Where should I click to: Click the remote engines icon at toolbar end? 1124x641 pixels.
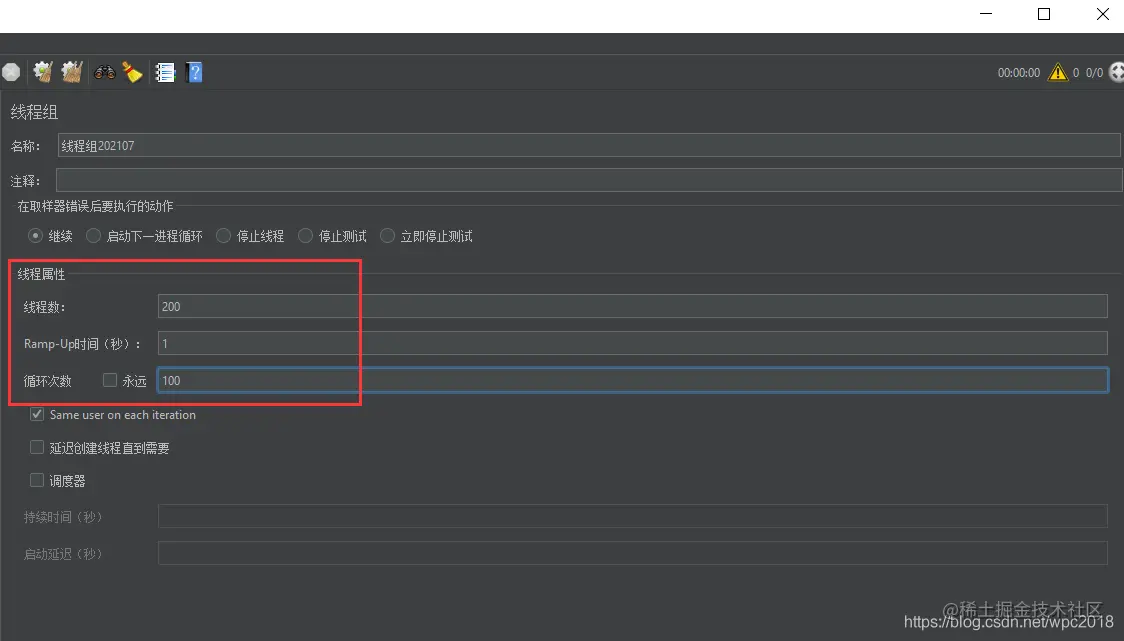coord(1116,72)
